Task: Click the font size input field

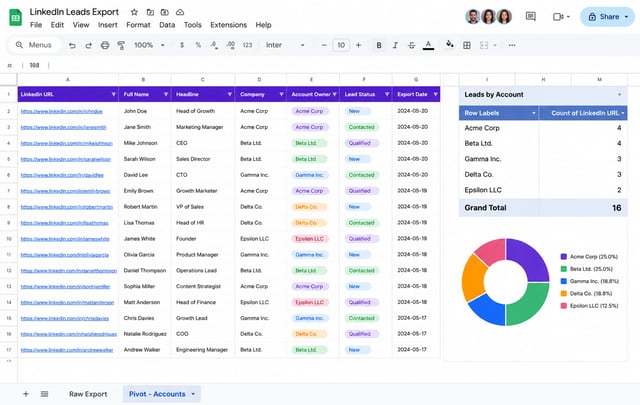Action: (341, 45)
